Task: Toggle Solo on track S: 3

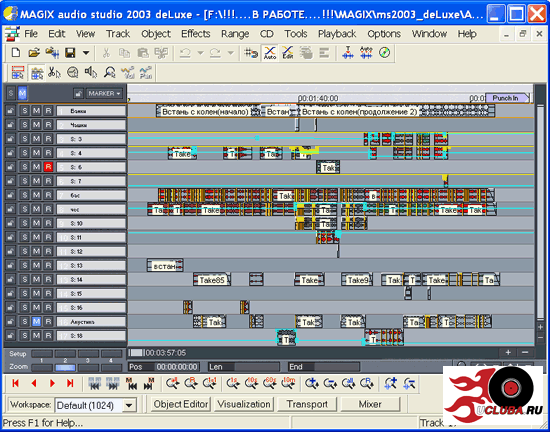Action: click(24, 139)
